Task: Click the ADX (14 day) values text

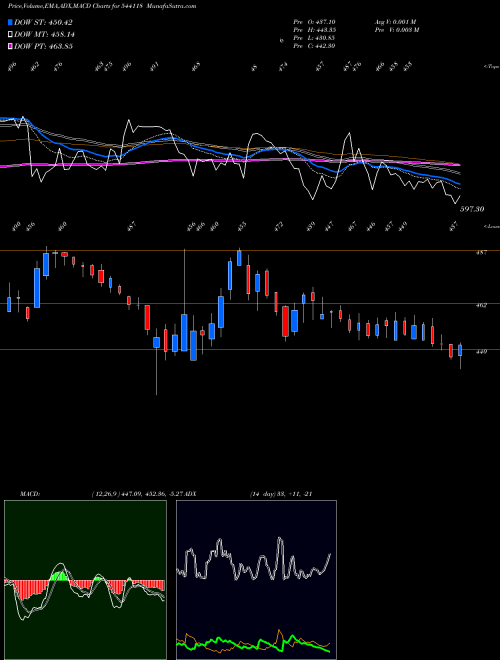Action: [x=281, y=494]
